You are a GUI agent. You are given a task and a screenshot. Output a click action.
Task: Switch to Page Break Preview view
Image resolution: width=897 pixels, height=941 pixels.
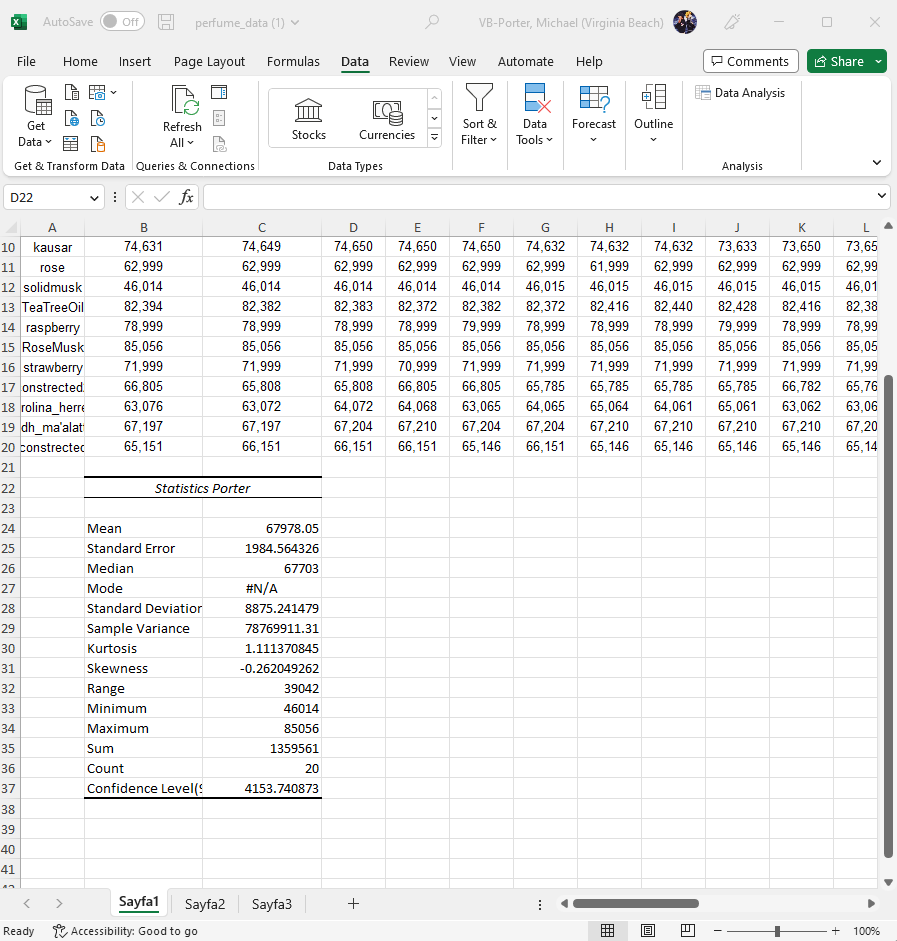(687, 930)
